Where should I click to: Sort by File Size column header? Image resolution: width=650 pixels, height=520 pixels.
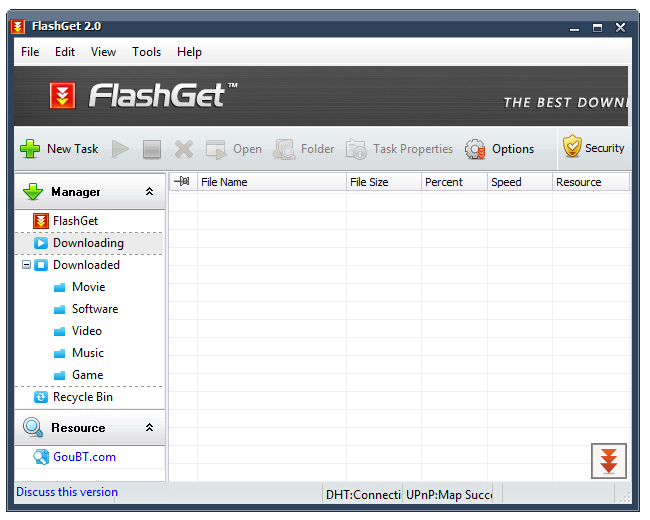pyautogui.click(x=384, y=182)
